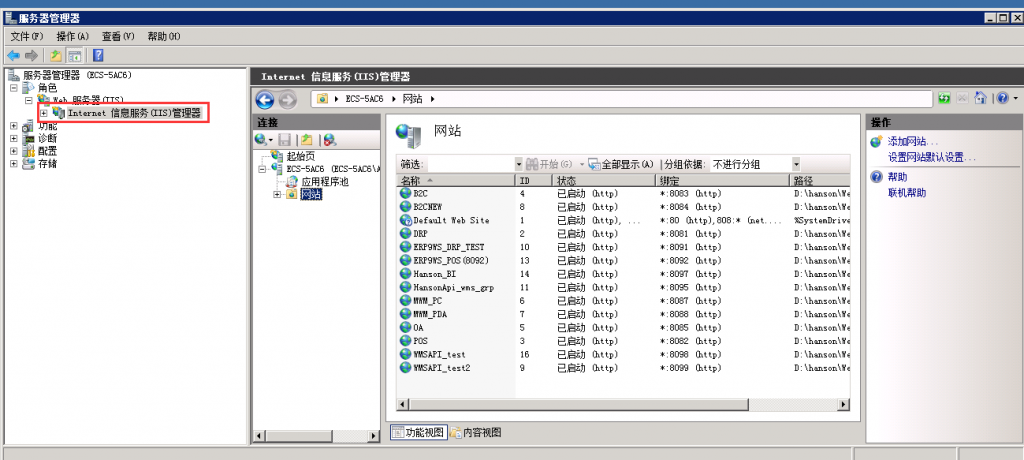This screenshot has height=460, width=1024.
Task: Click the up-one-level folder icon in main toolbar
Action: pyautogui.click(x=56, y=56)
